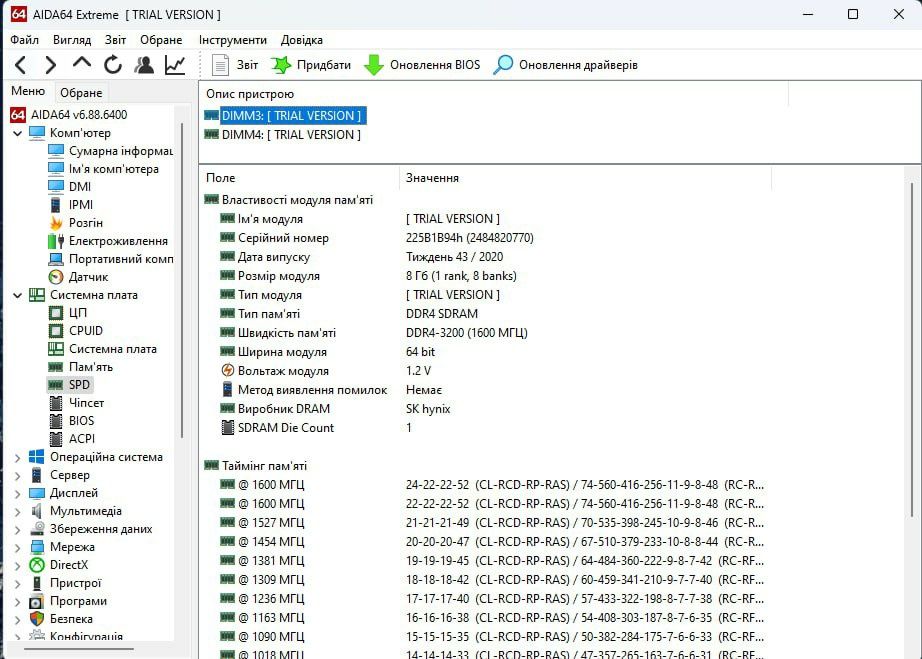The height and width of the screenshot is (659, 922).
Task: Click the Безпека shield icon
Action: coord(37,619)
